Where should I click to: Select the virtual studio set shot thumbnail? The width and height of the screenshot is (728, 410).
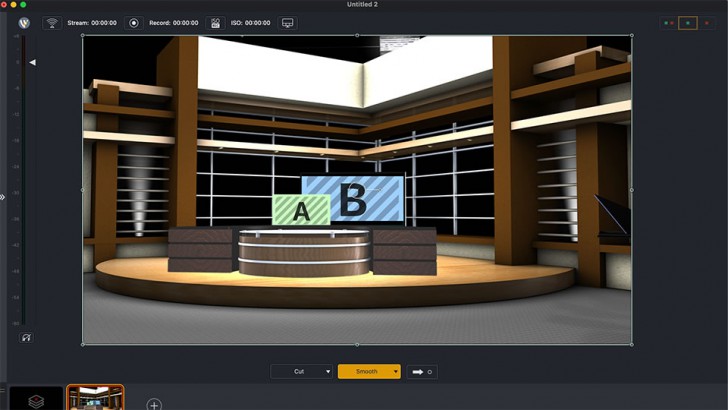point(95,398)
